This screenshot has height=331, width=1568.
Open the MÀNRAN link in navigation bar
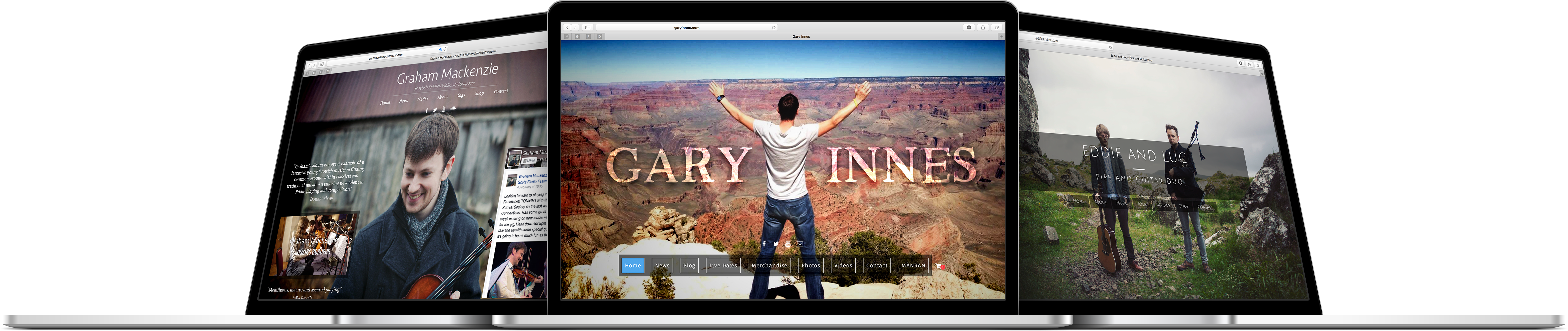click(x=913, y=266)
